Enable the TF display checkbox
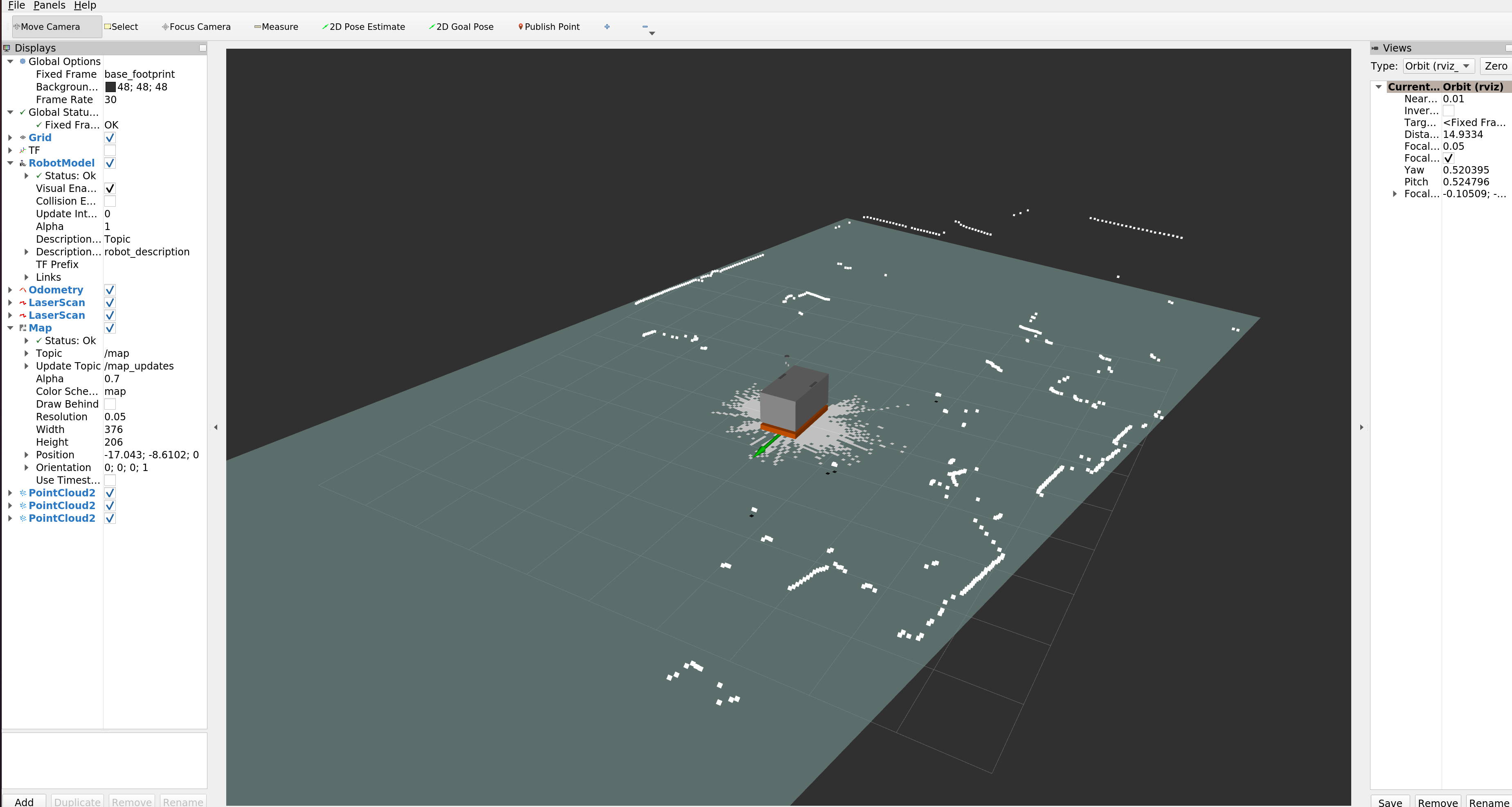 click(x=110, y=150)
